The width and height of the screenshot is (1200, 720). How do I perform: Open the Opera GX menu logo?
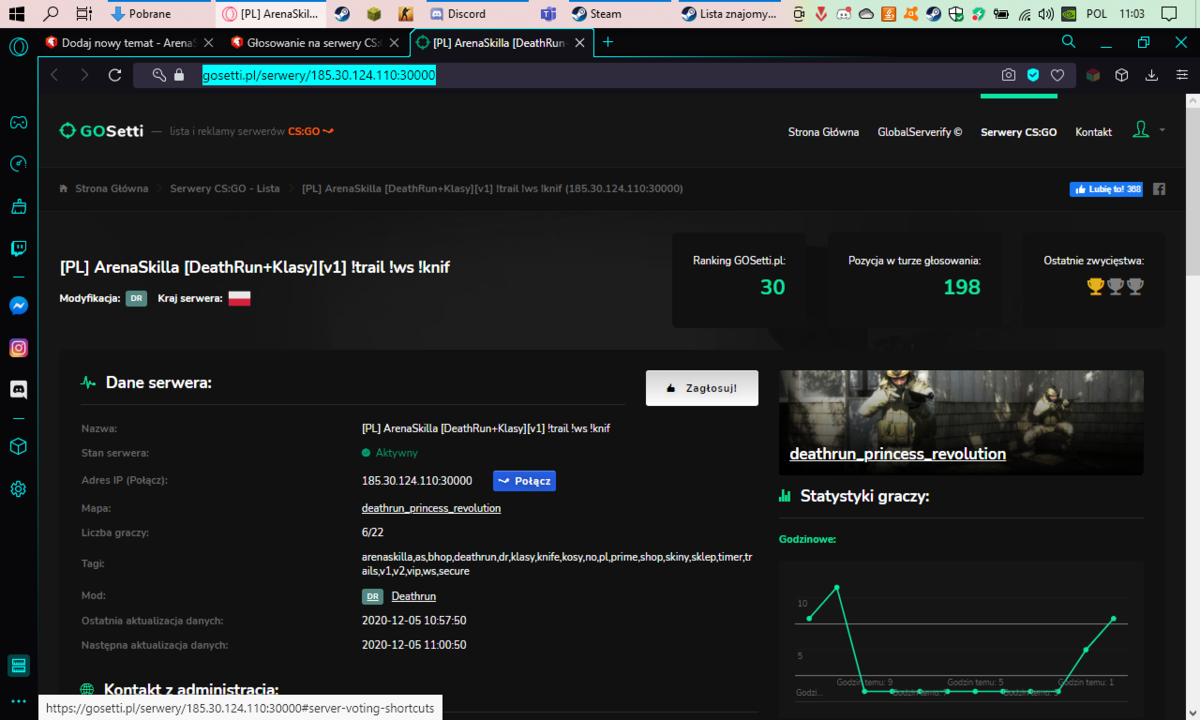click(x=18, y=45)
